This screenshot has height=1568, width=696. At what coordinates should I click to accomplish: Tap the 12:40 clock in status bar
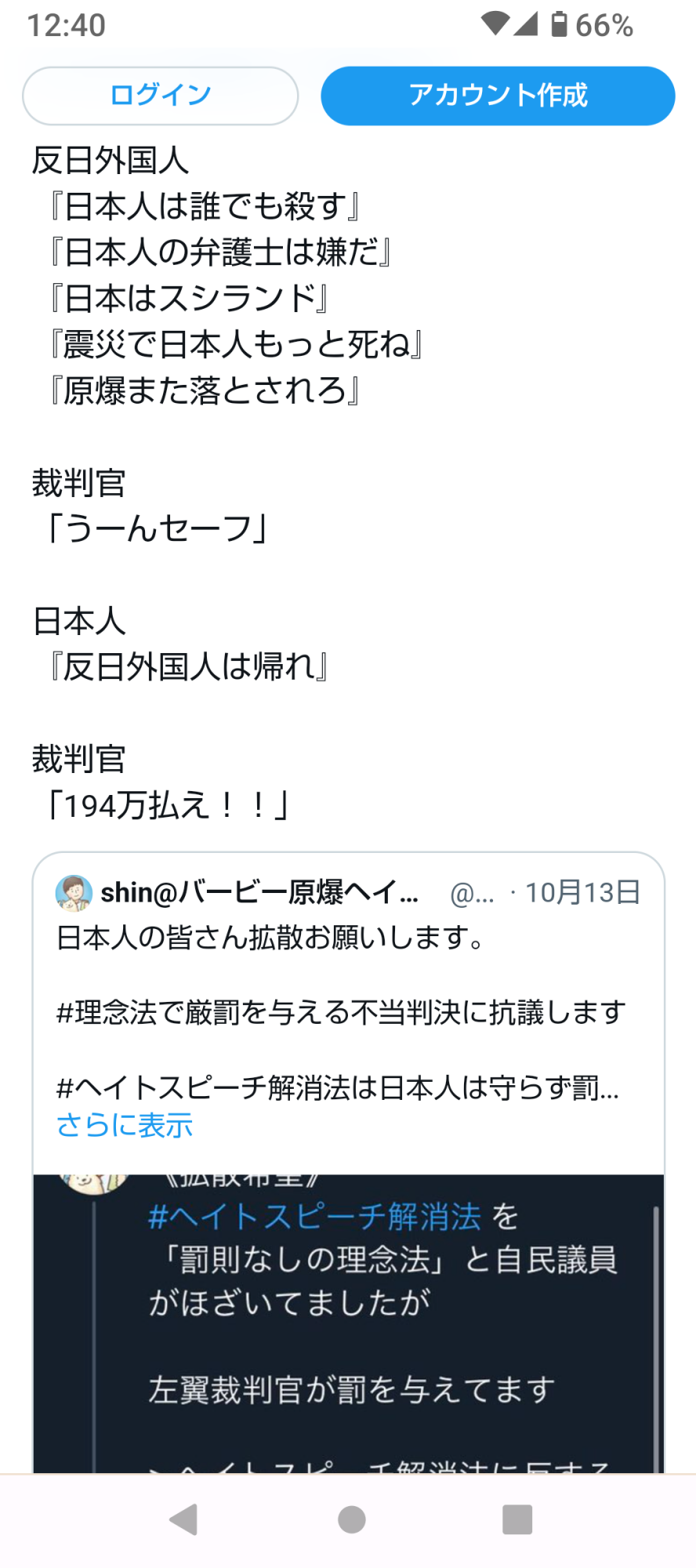coord(67,26)
